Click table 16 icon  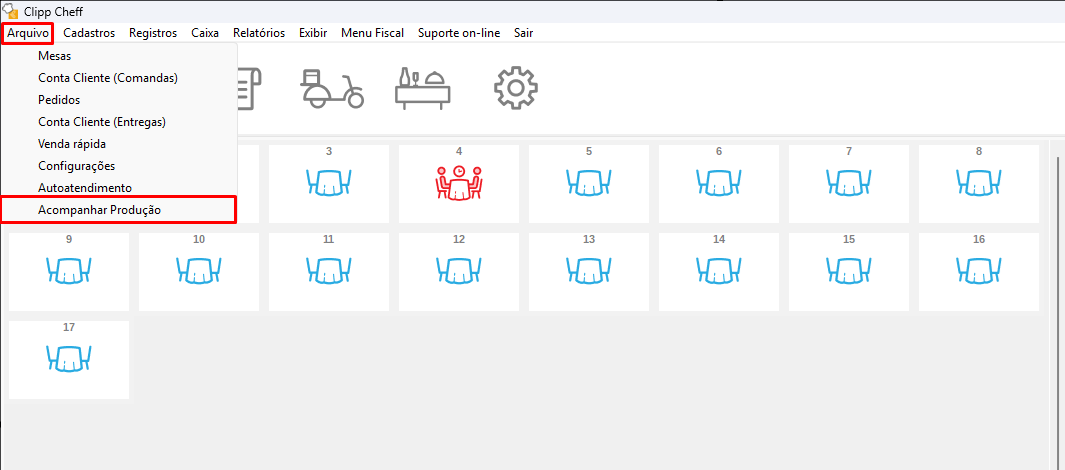[979, 271]
